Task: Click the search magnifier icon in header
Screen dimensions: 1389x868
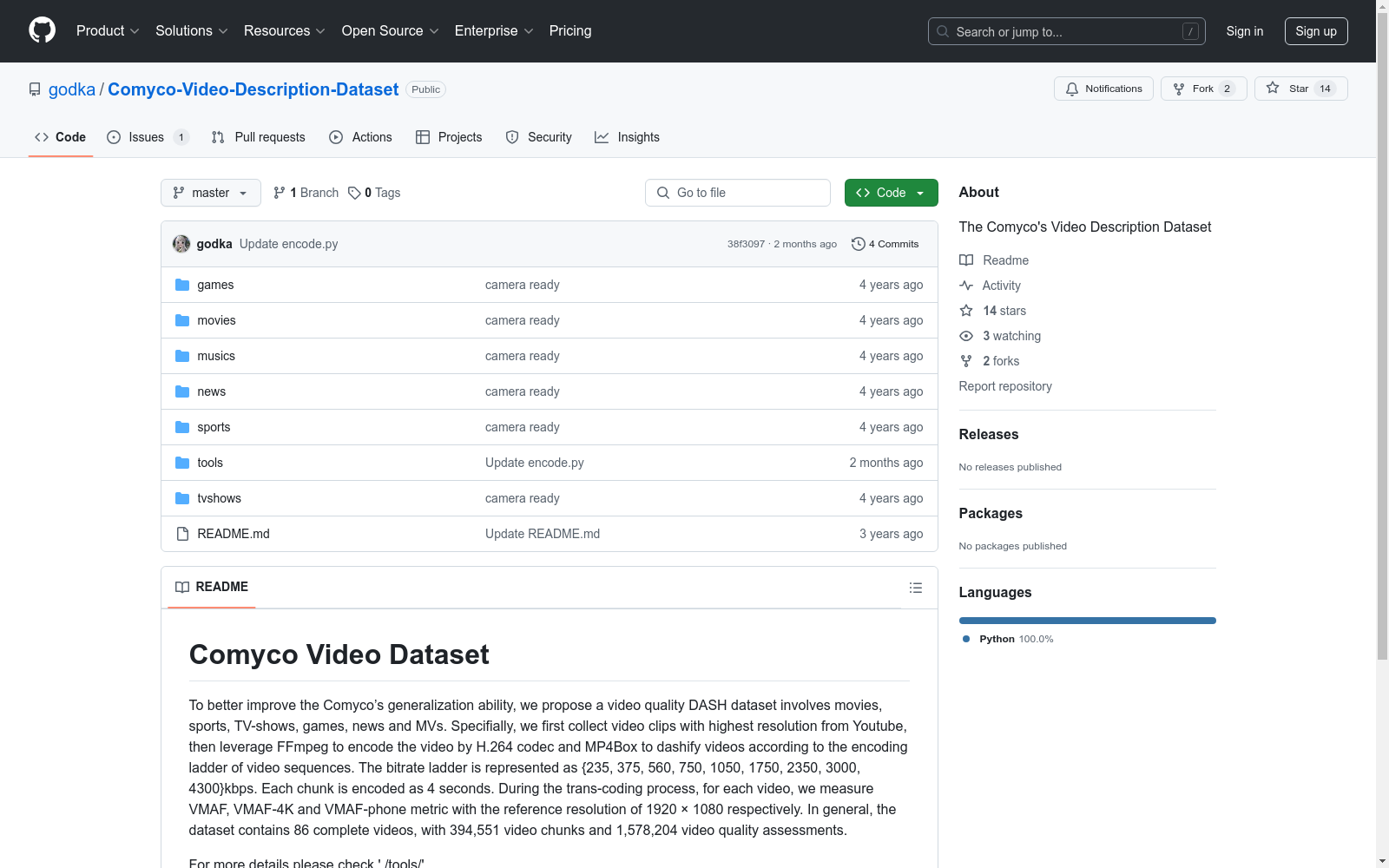Action: point(943,31)
